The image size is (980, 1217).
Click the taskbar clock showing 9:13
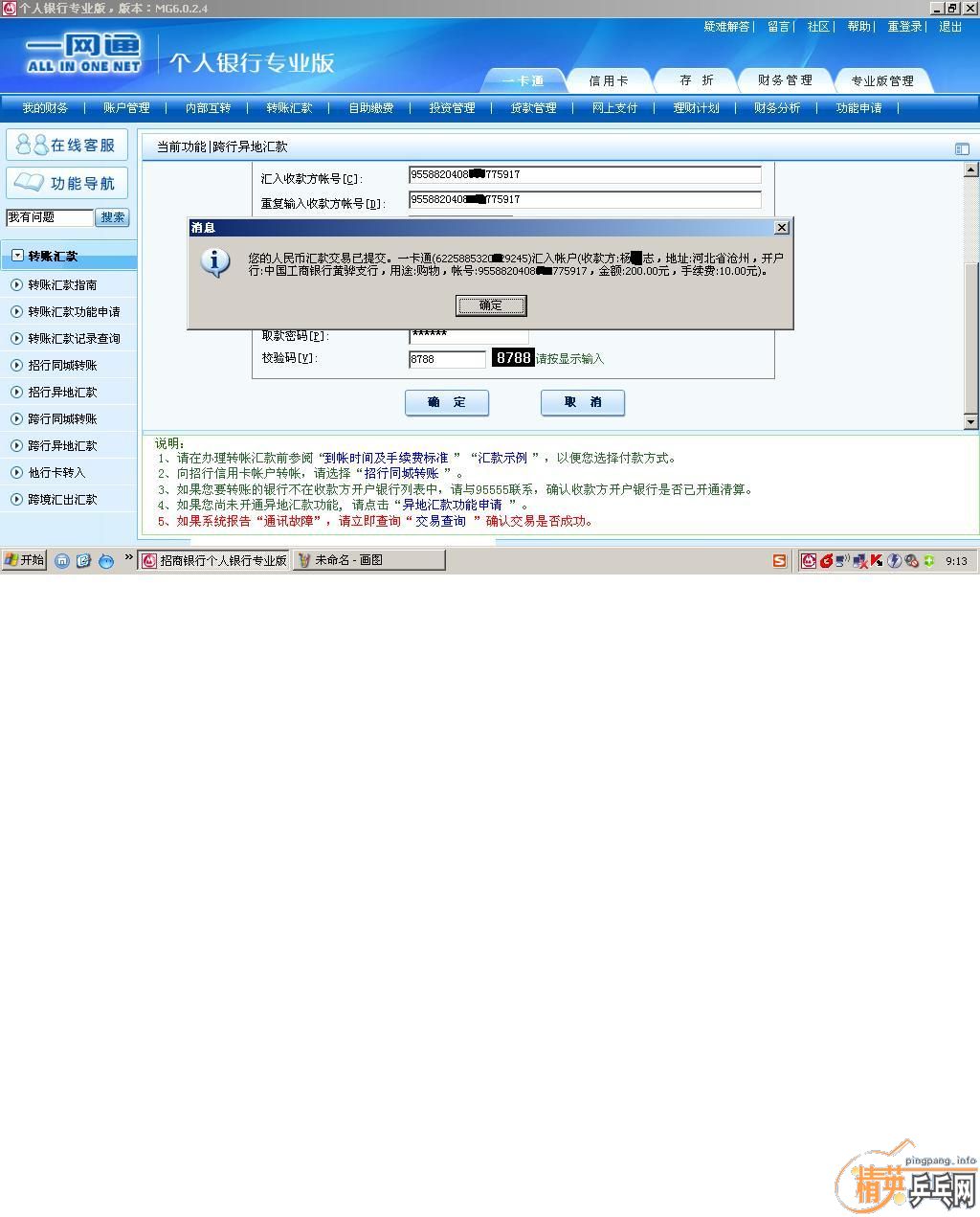pyautogui.click(x=956, y=561)
